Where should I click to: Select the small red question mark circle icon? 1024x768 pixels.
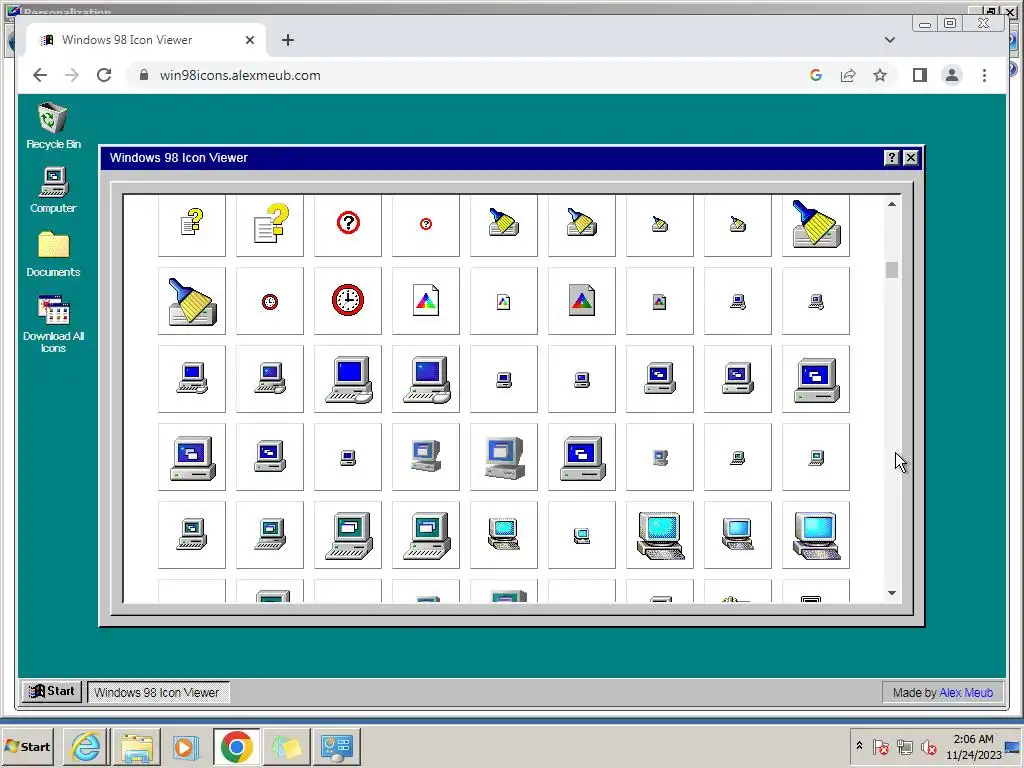(x=426, y=223)
